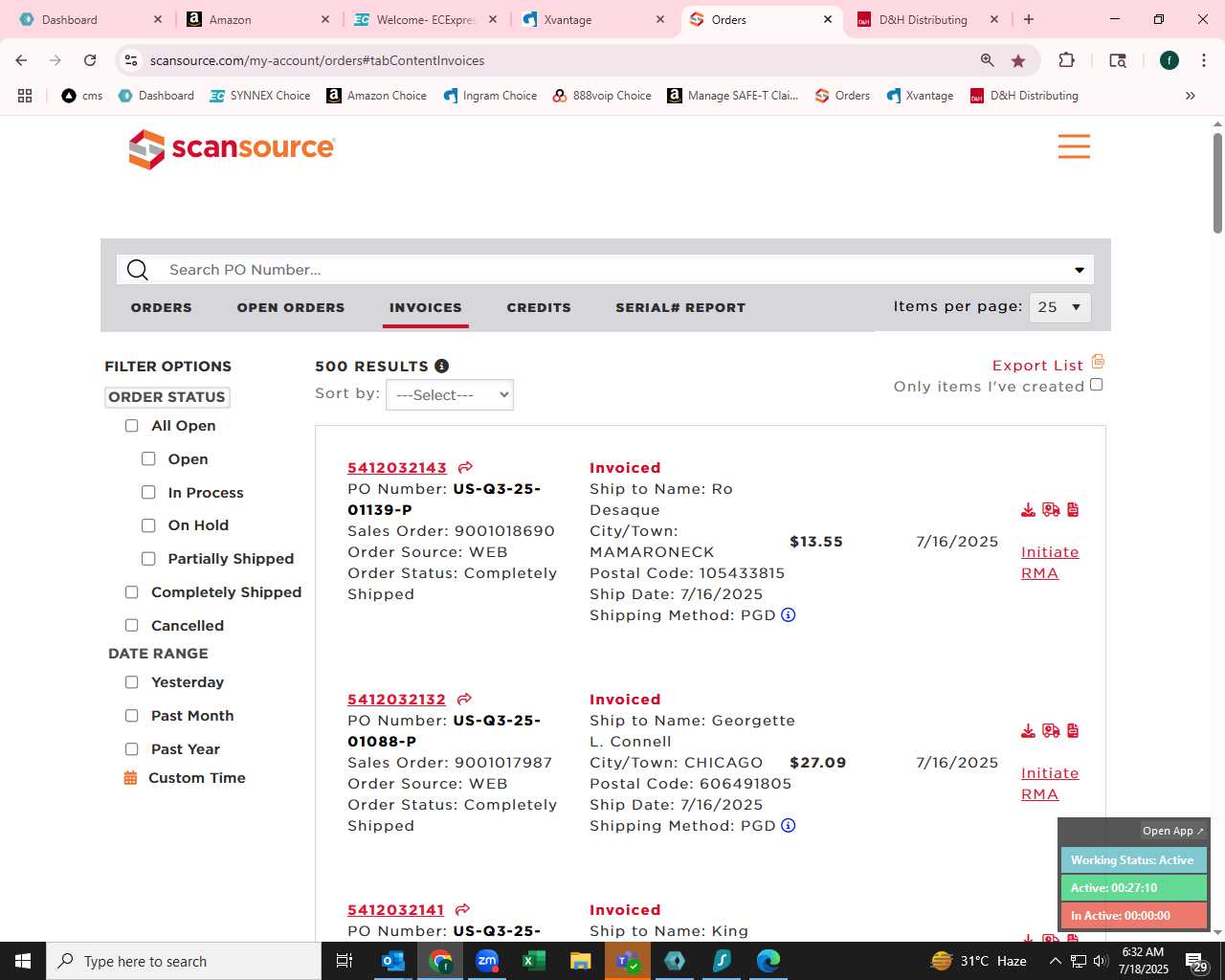
Task: Click Export List link
Action: [x=1038, y=366]
